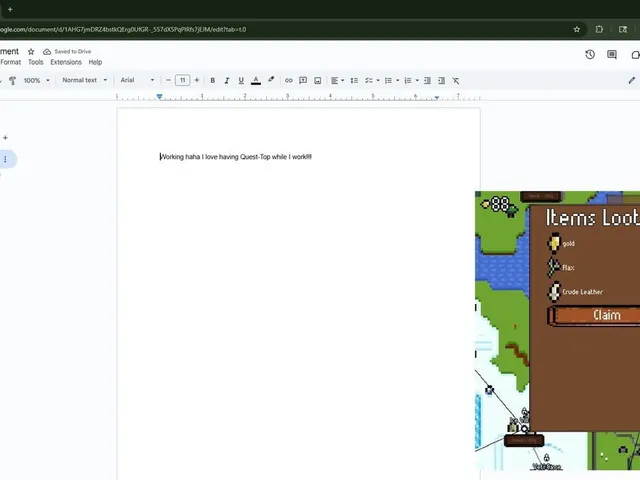Open the zoom dropdown showing 100%
Screen dimensions: 640x480
[x=36, y=80]
